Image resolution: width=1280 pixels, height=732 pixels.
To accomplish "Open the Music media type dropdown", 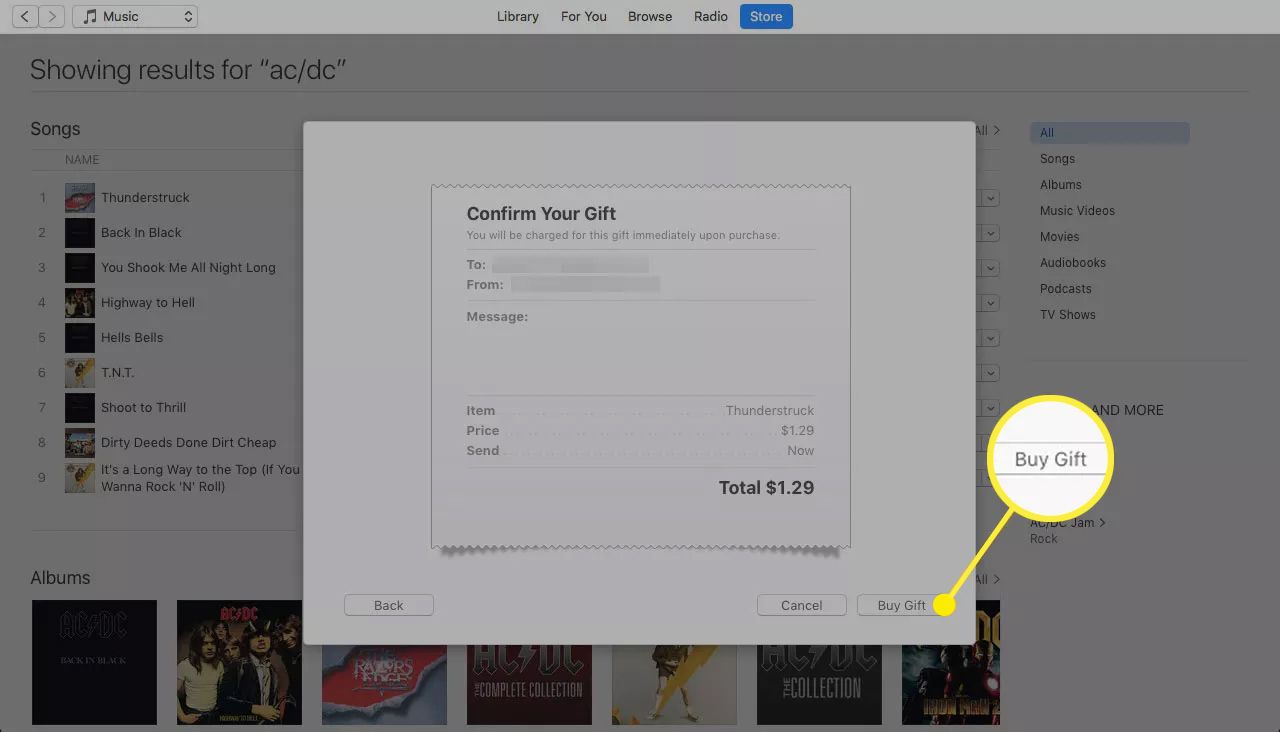I will tap(135, 16).
